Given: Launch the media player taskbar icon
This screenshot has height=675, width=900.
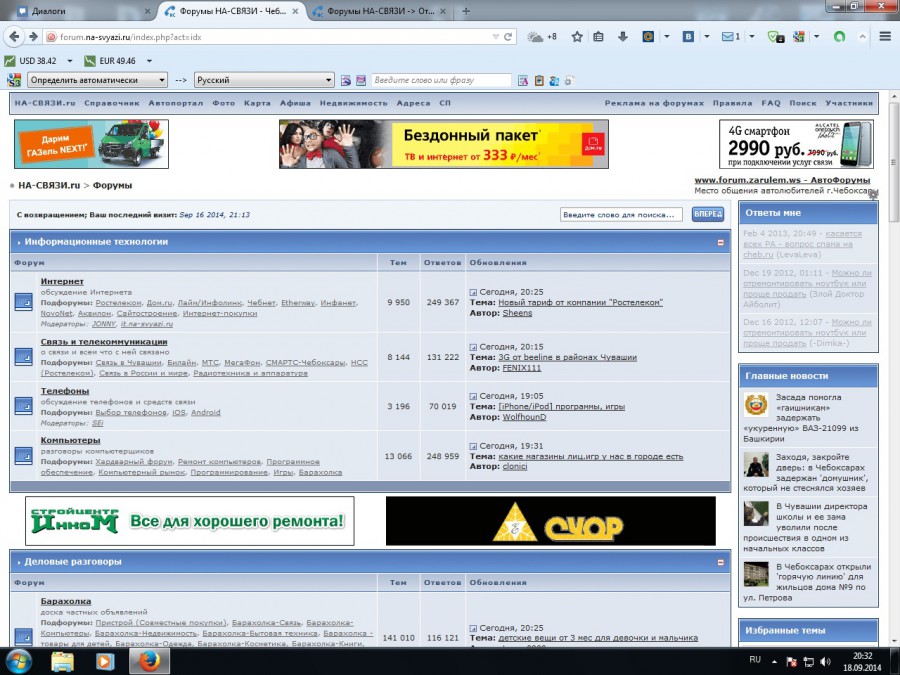Looking at the screenshot, I should pyautogui.click(x=104, y=661).
